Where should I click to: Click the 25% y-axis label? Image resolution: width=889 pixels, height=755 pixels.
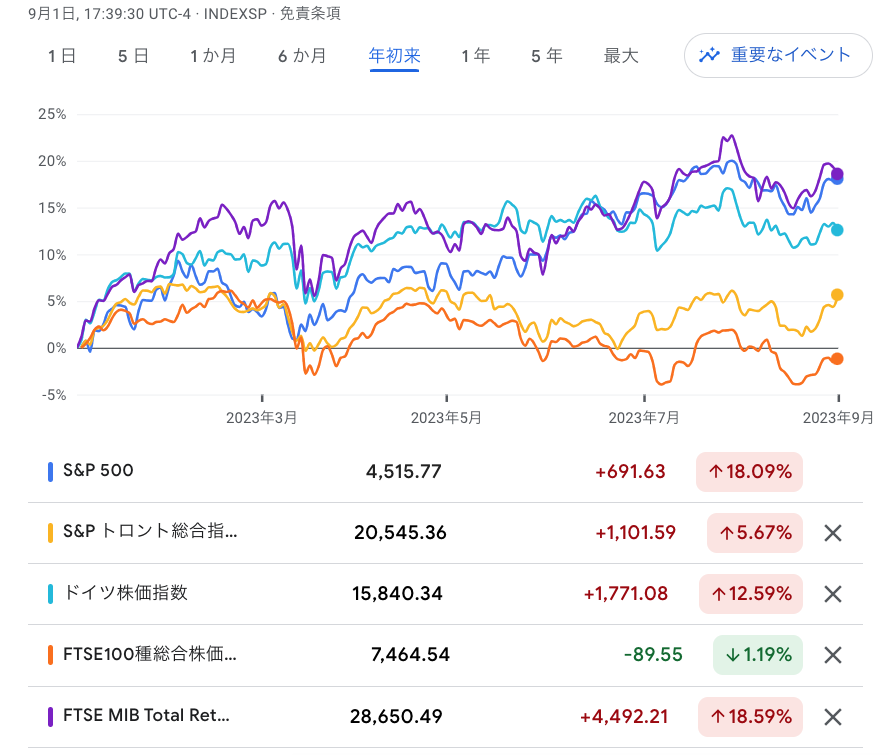[52, 114]
